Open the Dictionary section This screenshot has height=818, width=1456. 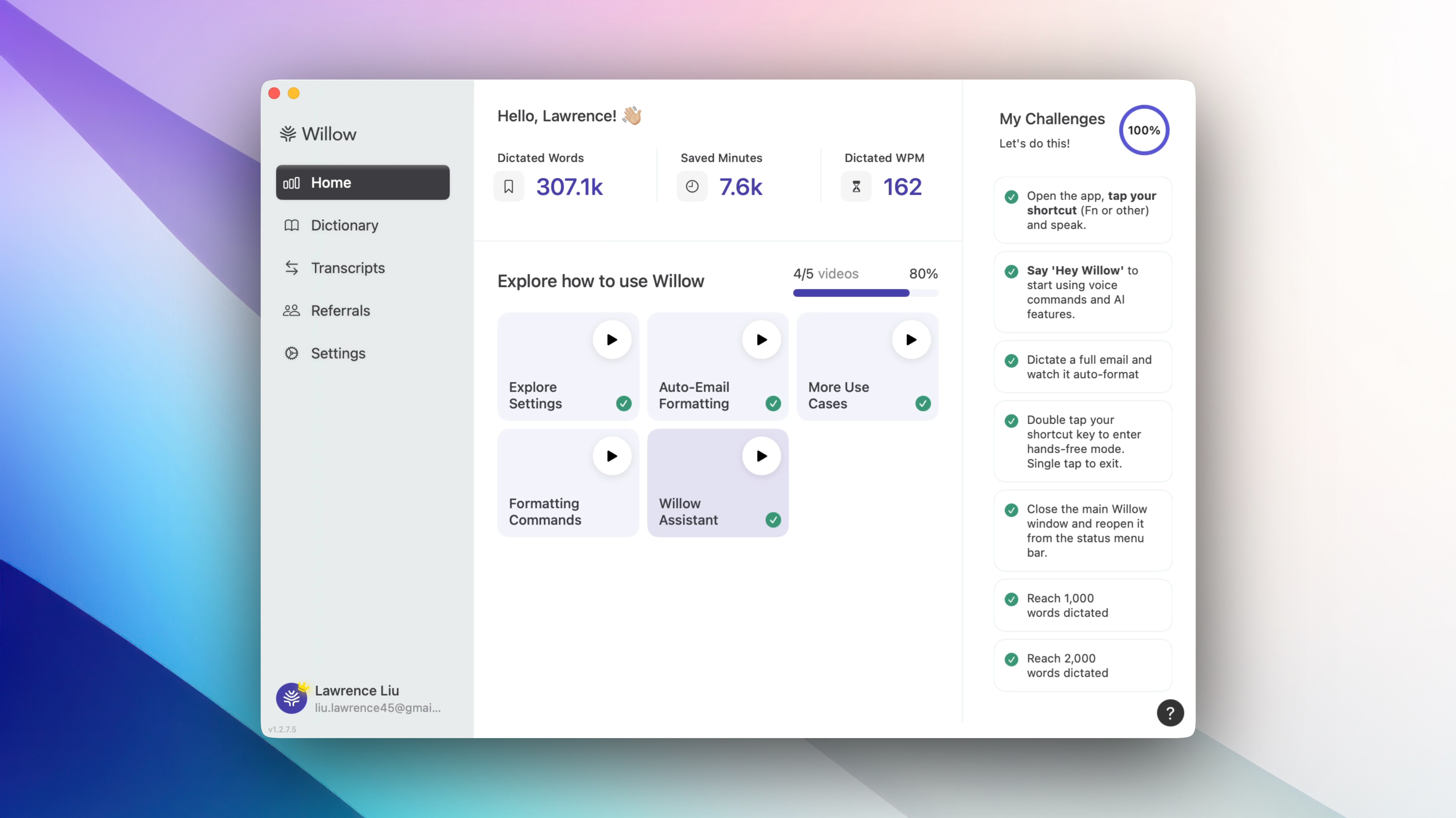click(362, 225)
